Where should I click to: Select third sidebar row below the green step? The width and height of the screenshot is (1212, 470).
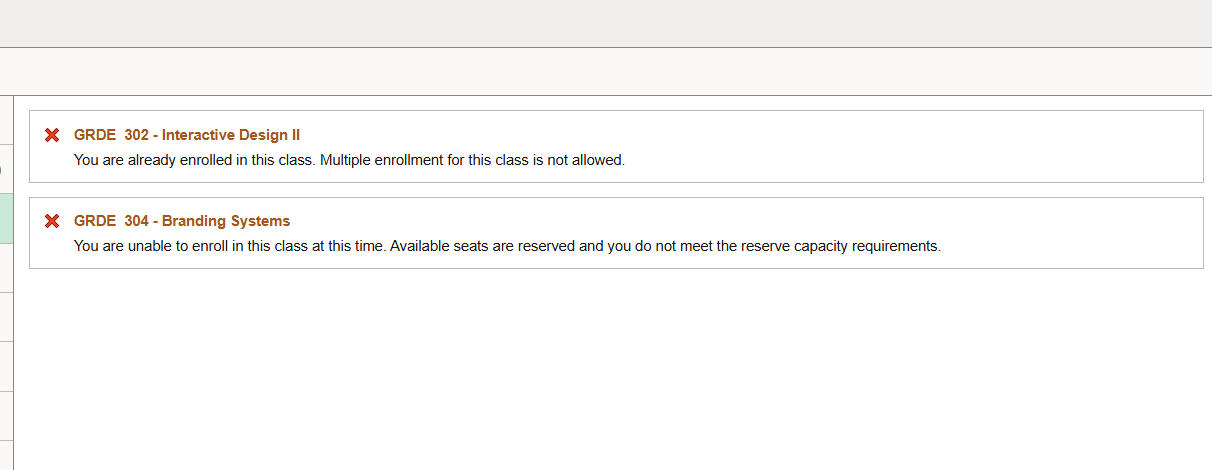(x=6, y=366)
